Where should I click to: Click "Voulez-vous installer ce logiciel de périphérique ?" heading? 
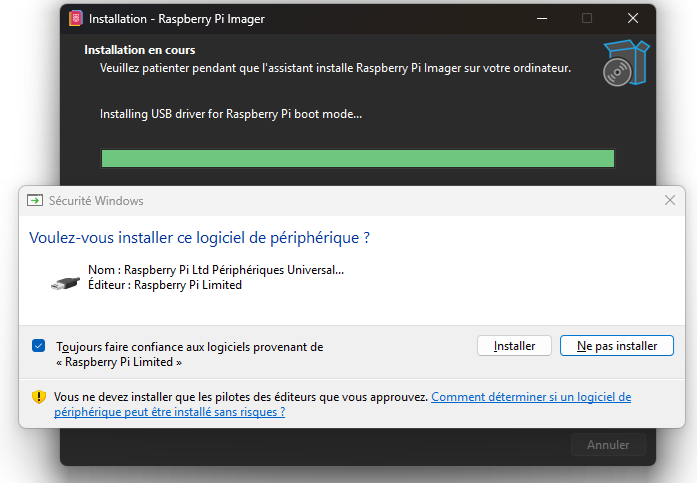pos(199,238)
